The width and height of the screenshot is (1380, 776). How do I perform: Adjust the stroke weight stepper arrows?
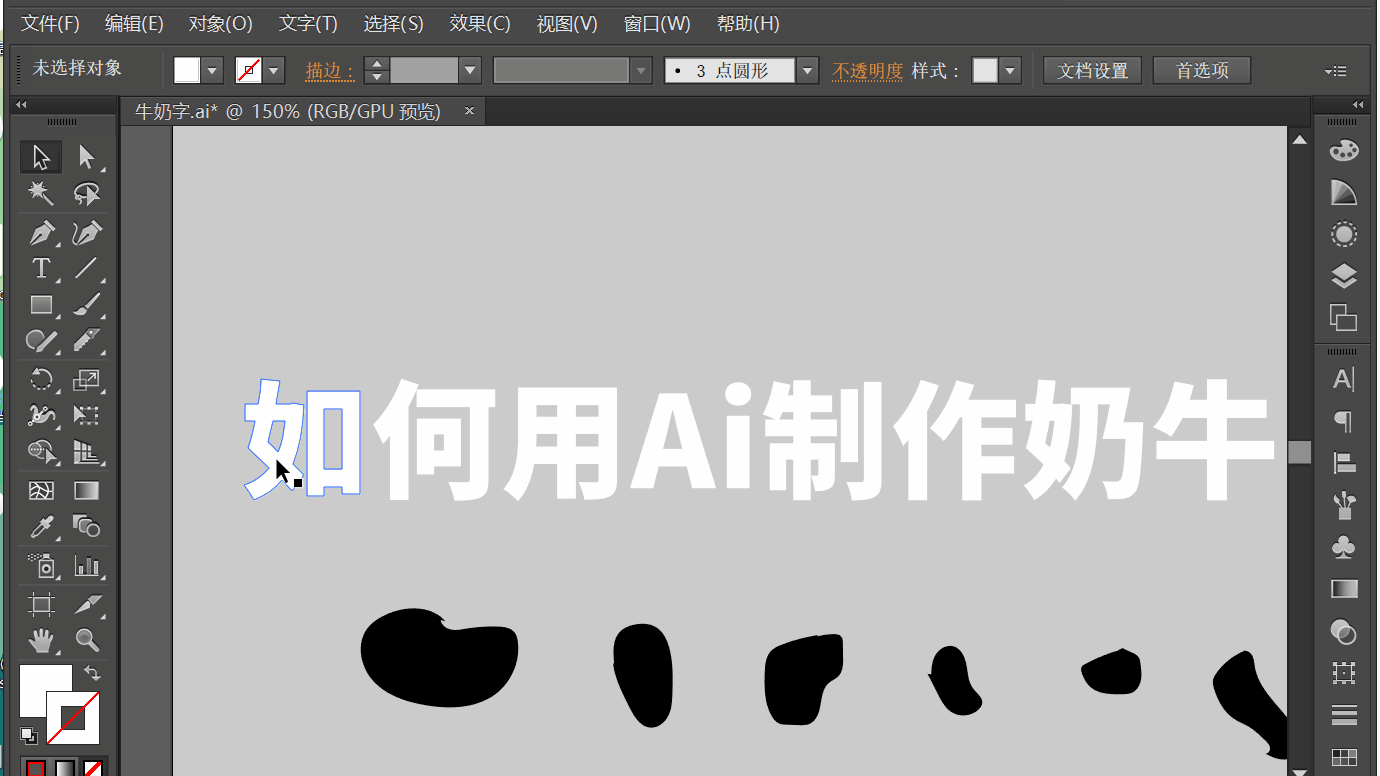376,71
